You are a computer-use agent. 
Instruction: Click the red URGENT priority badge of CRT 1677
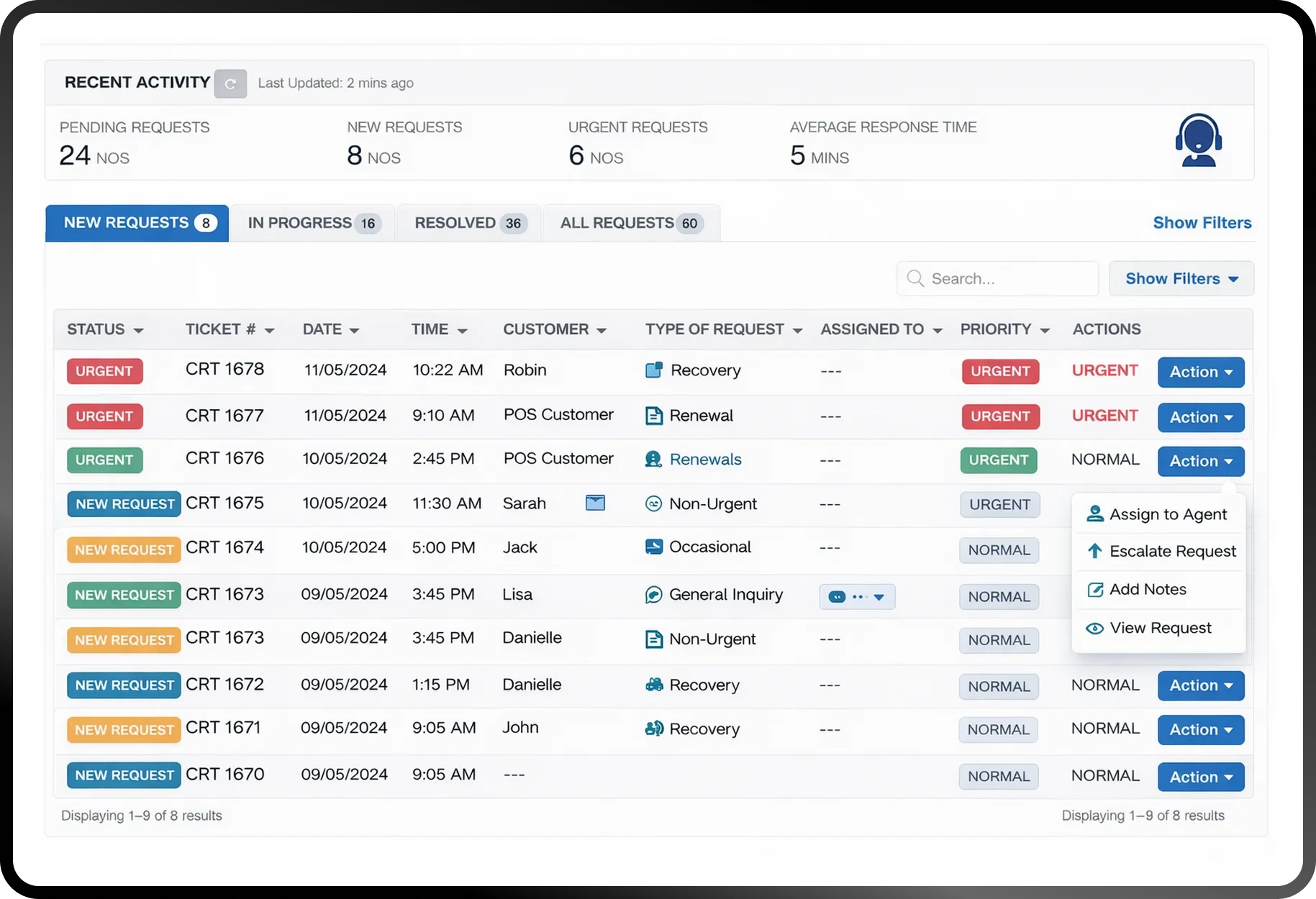click(x=1000, y=416)
